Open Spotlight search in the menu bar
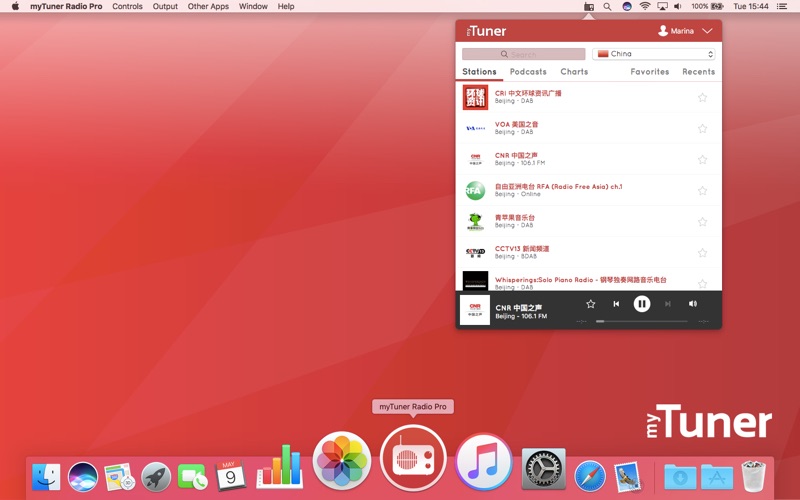The height and width of the screenshot is (500, 800). point(607,7)
